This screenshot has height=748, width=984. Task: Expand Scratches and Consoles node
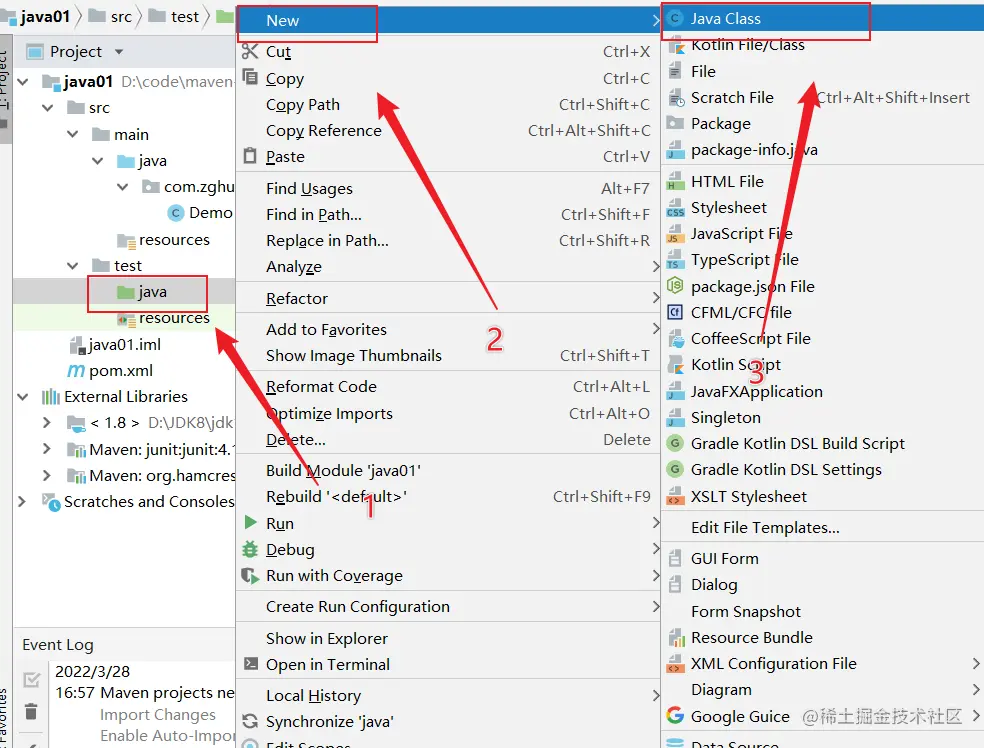(x=22, y=501)
